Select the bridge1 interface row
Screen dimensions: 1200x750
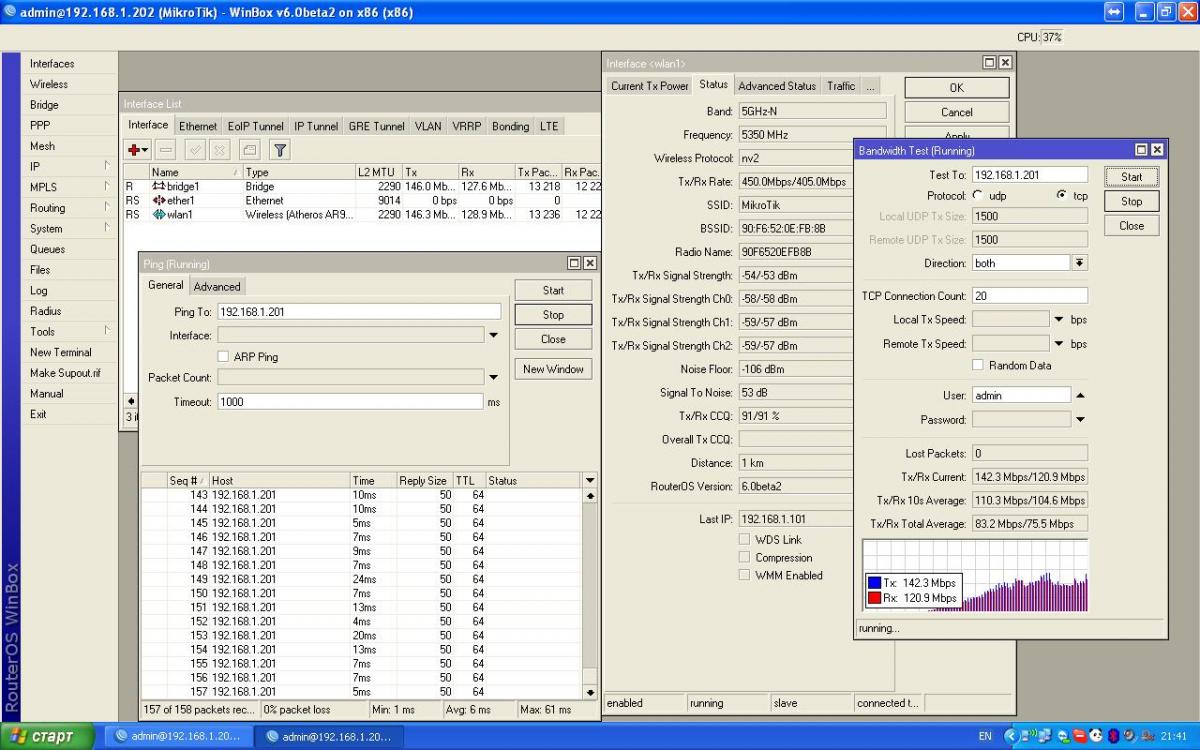[x=184, y=187]
